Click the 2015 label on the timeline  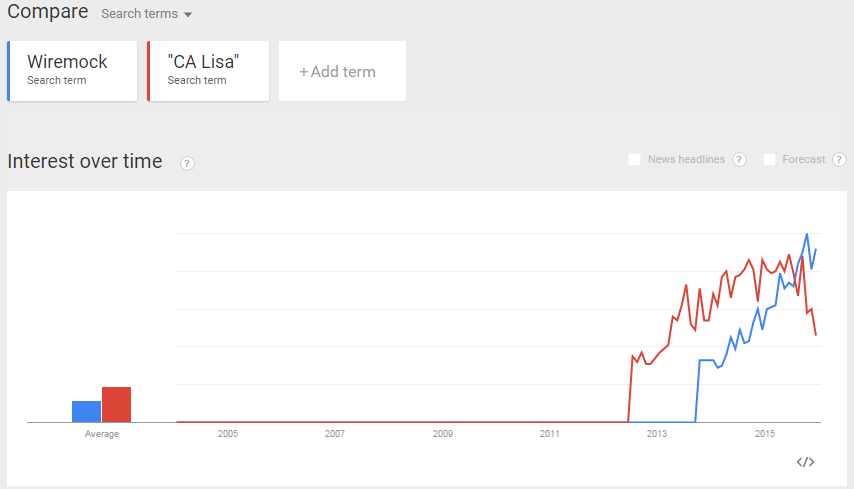765,434
